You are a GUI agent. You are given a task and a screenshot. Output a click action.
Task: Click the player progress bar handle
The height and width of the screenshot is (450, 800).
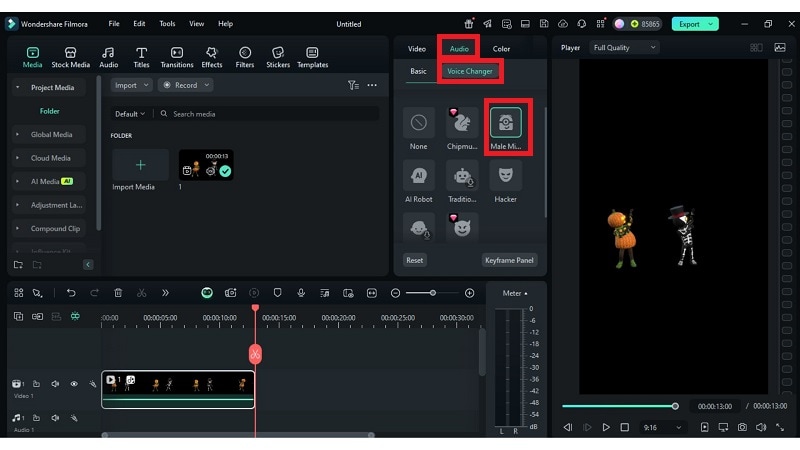[675, 406]
